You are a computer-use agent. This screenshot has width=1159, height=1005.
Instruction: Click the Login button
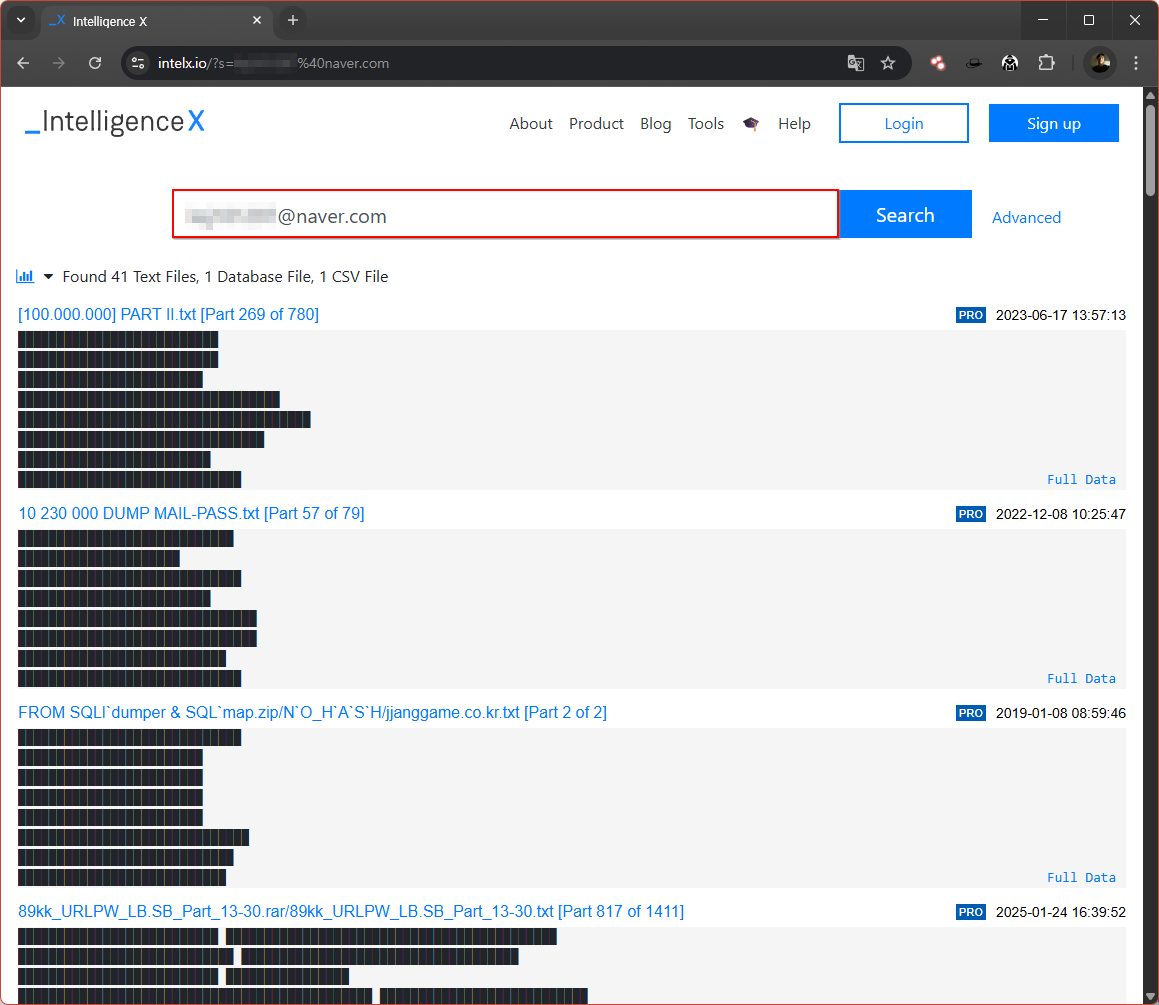(x=903, y=123)
